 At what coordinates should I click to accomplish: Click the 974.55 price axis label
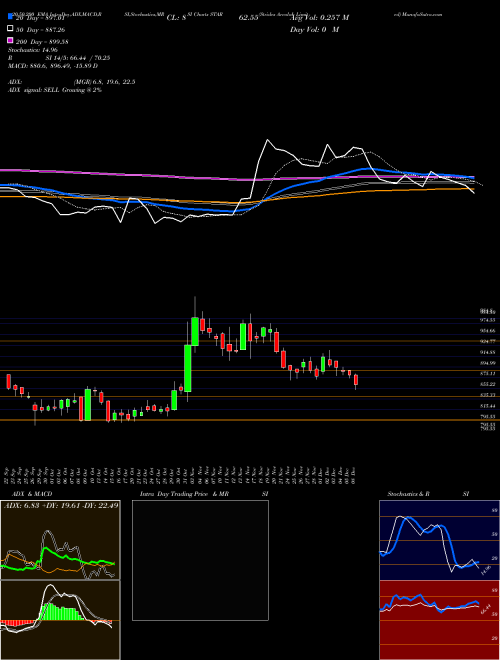487,320
